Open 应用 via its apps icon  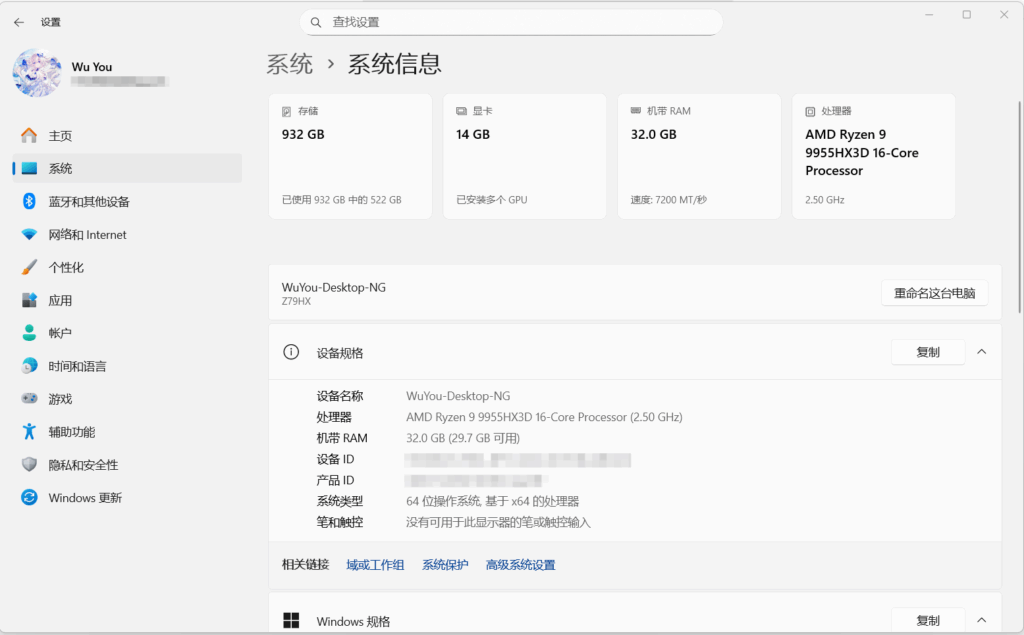[x=29, y=301]
